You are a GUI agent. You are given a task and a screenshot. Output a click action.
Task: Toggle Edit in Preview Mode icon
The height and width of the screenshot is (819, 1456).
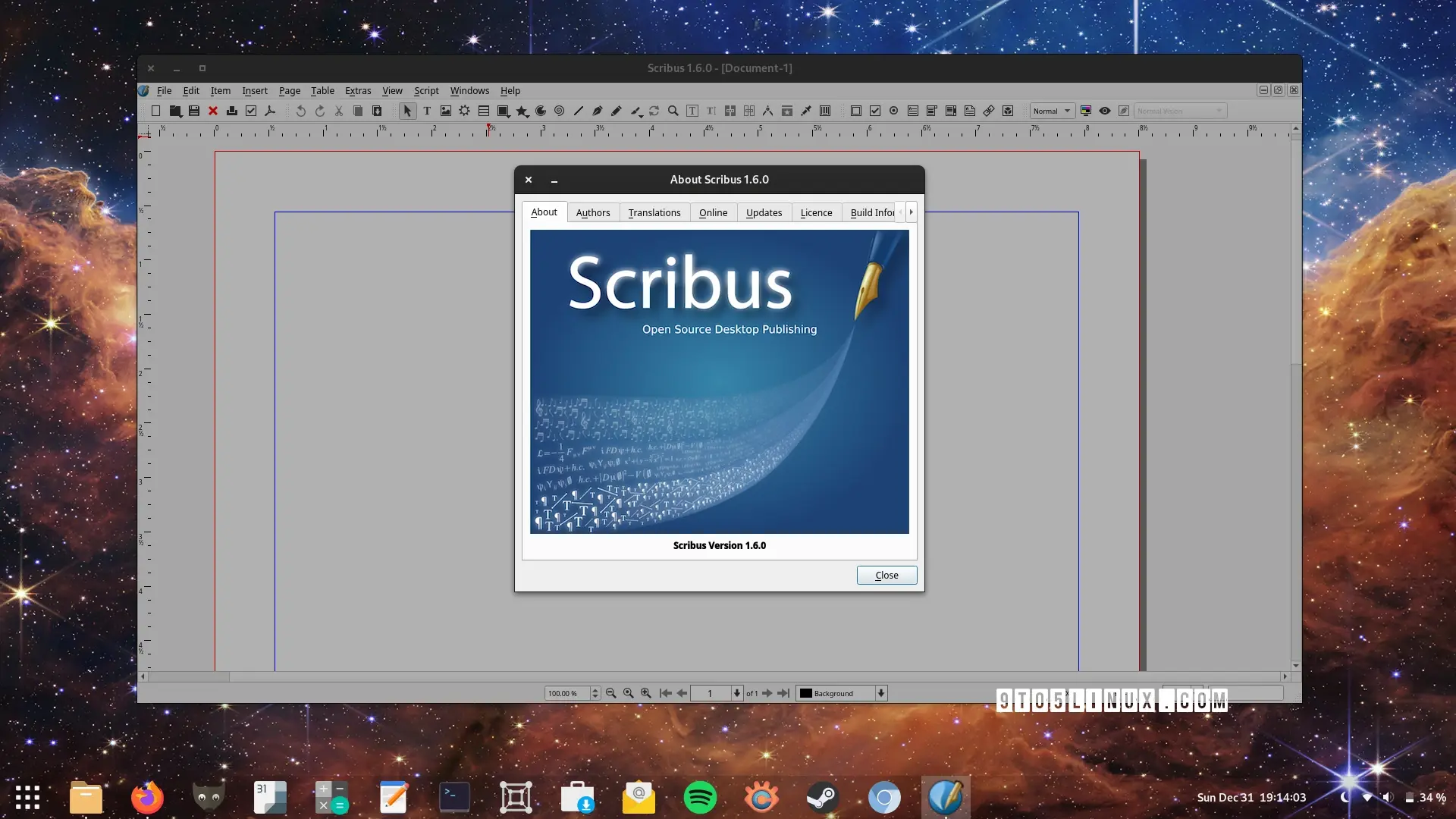(1124, 111)
